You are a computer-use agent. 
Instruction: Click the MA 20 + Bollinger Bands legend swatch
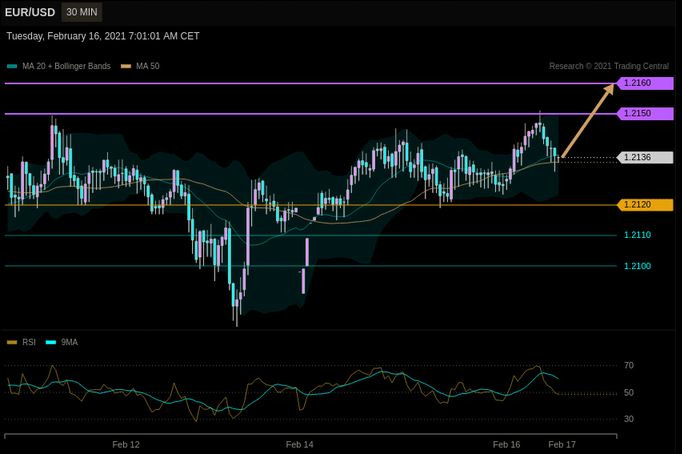[12, 66]
